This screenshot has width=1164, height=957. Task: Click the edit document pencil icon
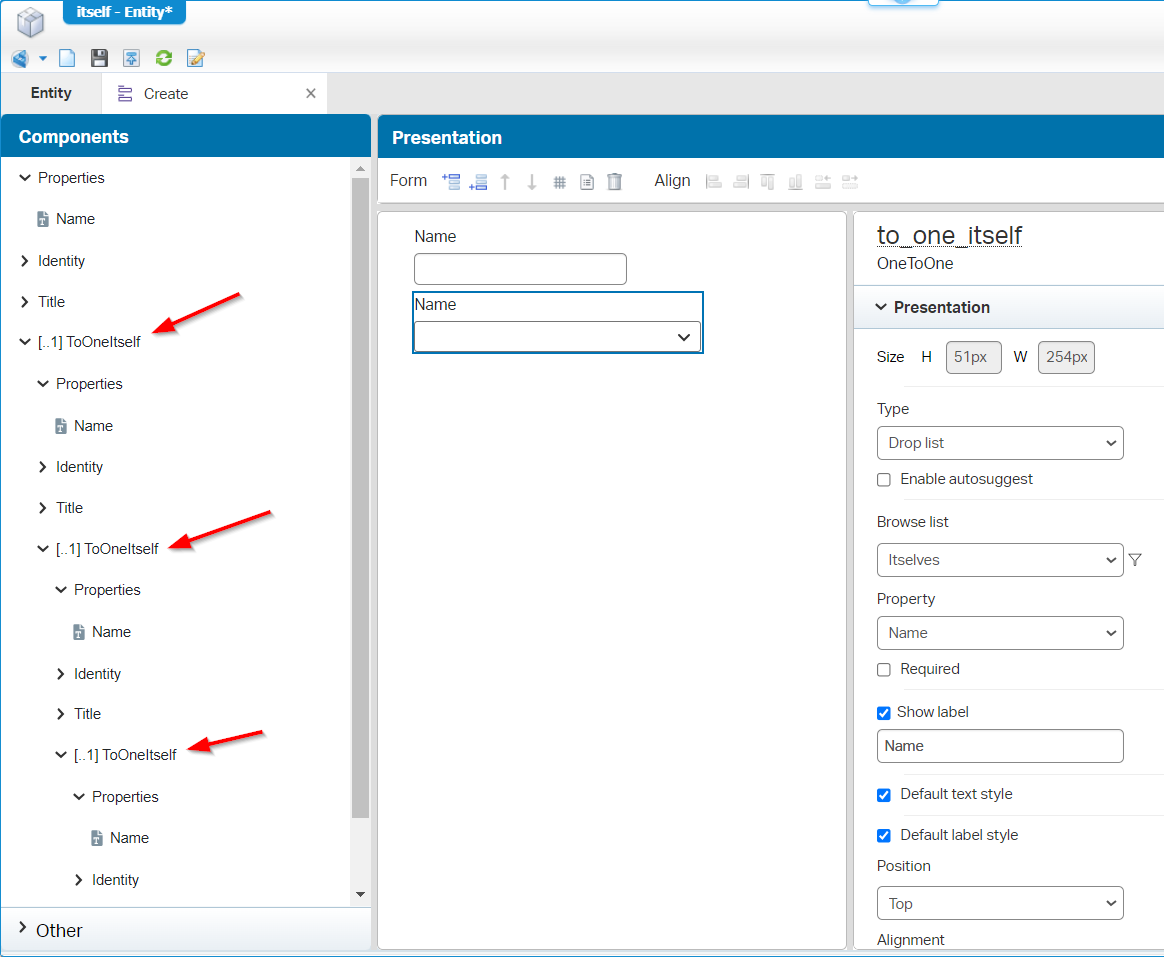(x=196, y=58)
